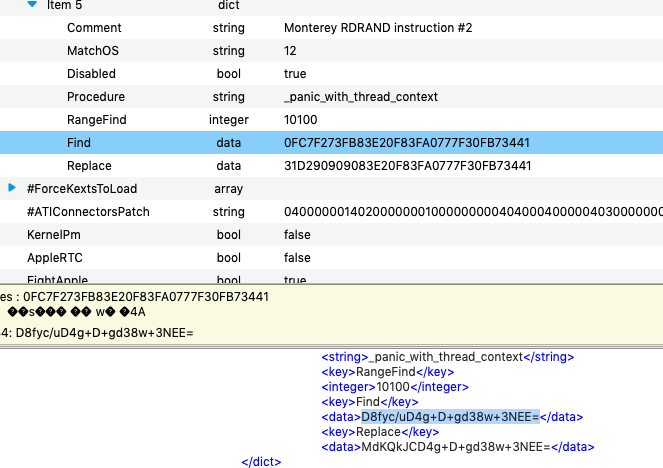Screen dimensions: 663x468
Task: Collapse the Item 5 dict row
Action: (32, 4)
